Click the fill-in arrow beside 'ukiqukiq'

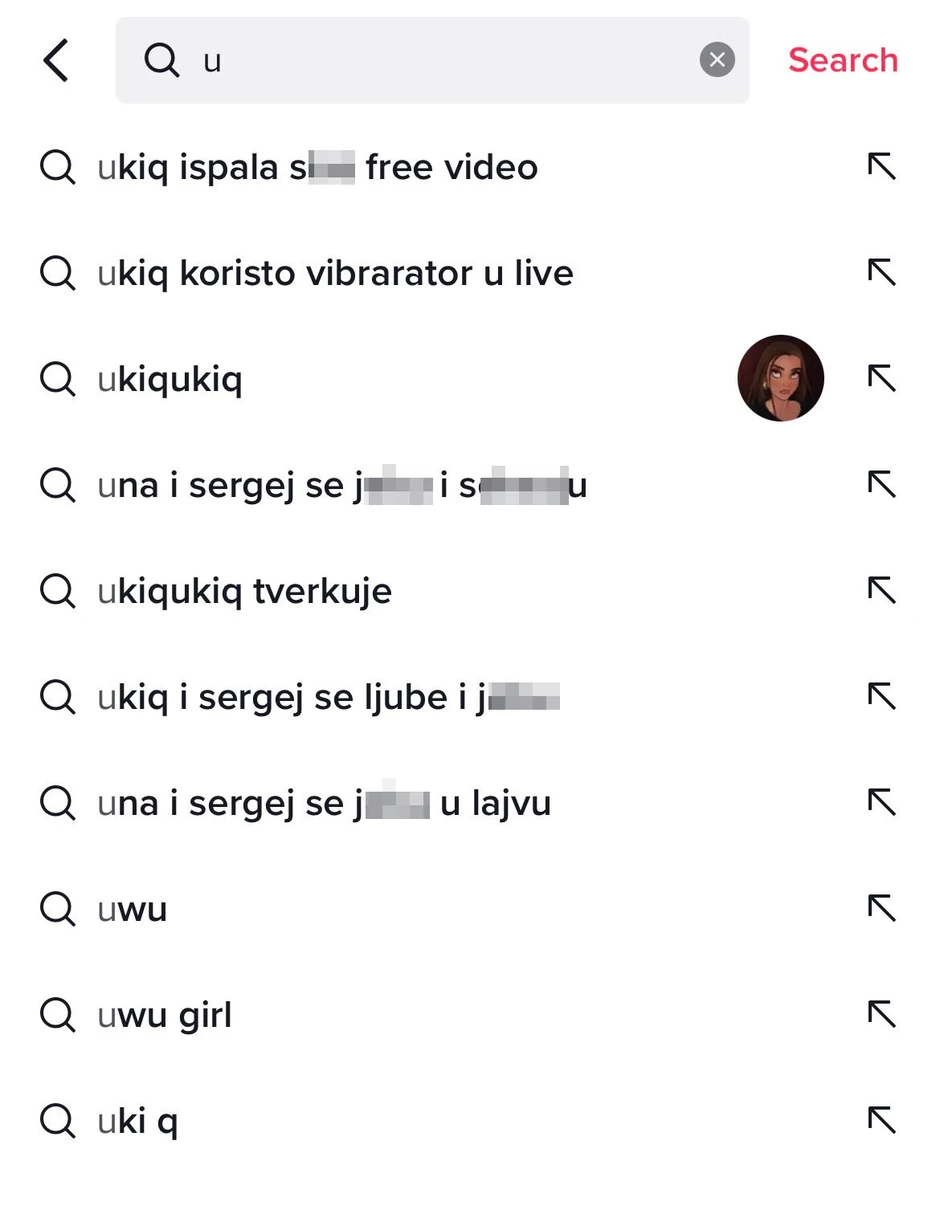pyautogui.click(x=881, y=378)
